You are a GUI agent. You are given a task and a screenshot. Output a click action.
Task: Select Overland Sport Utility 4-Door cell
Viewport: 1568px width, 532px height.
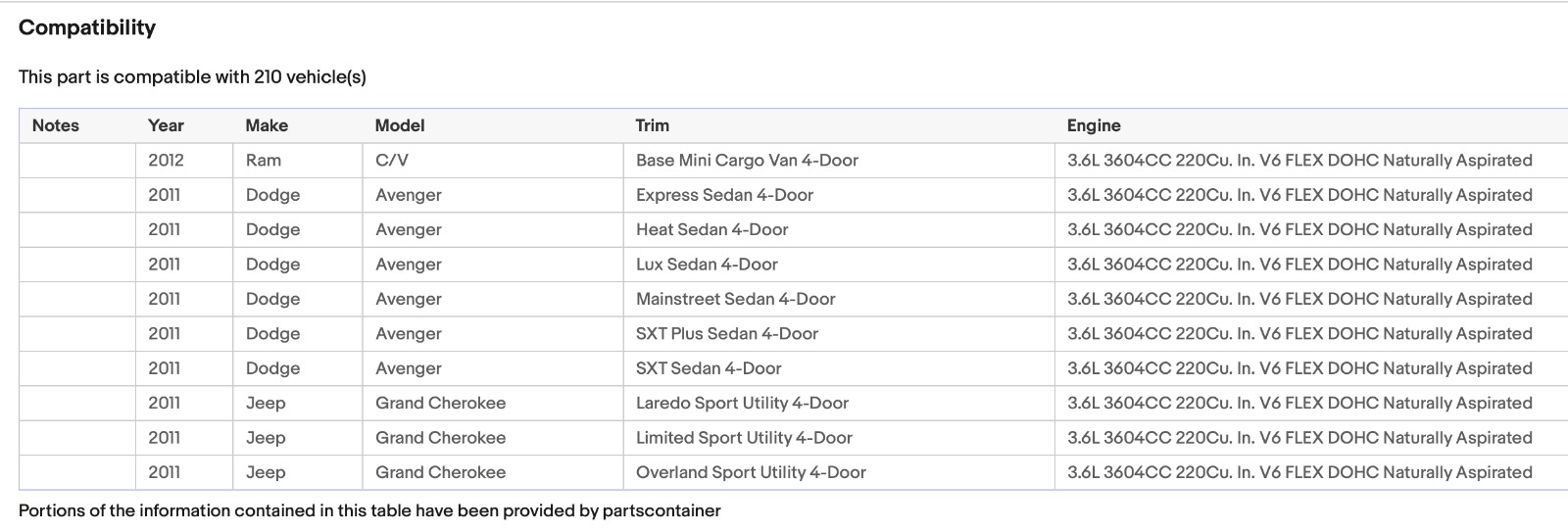tap(839, 472)
